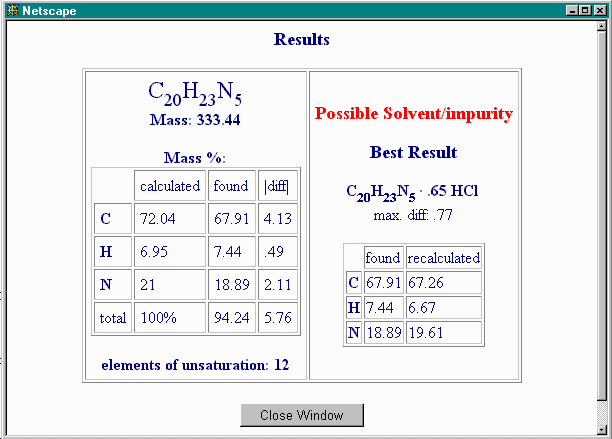Click the Netscape icon in title bar
The height and width of the screenshot is (439, 612).
13,10
